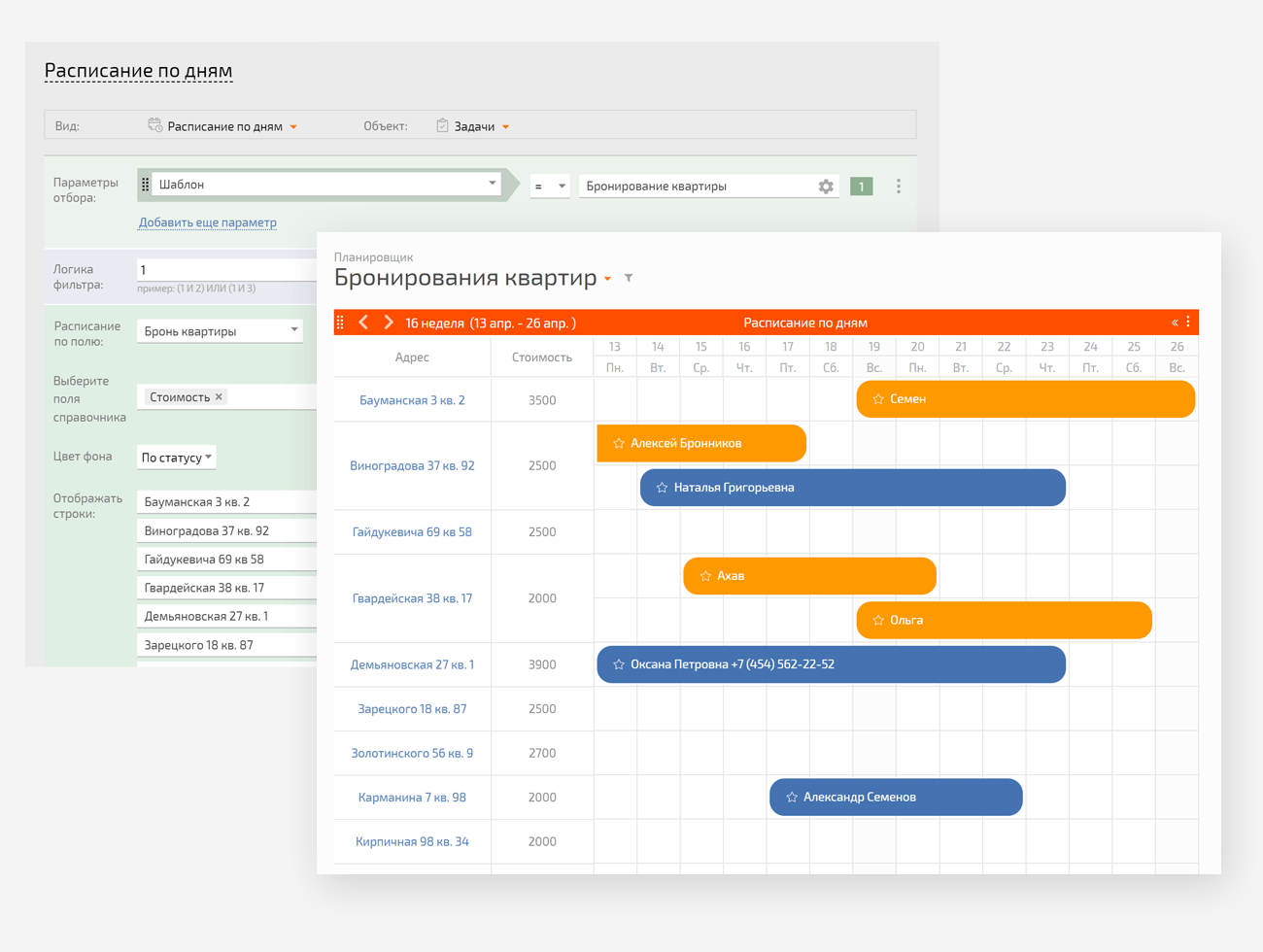Open the vertical dots menu in orange header
This screenshot has width=1263, height=952.
[1188, 322]
